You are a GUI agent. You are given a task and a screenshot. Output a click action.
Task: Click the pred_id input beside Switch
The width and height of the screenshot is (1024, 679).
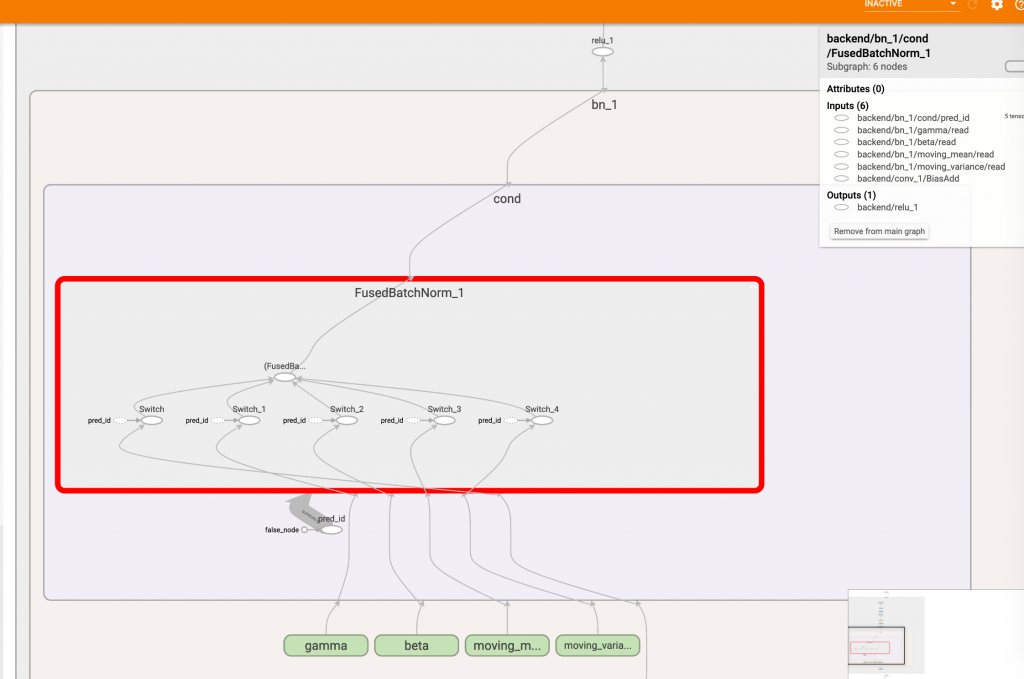[120, 420]
